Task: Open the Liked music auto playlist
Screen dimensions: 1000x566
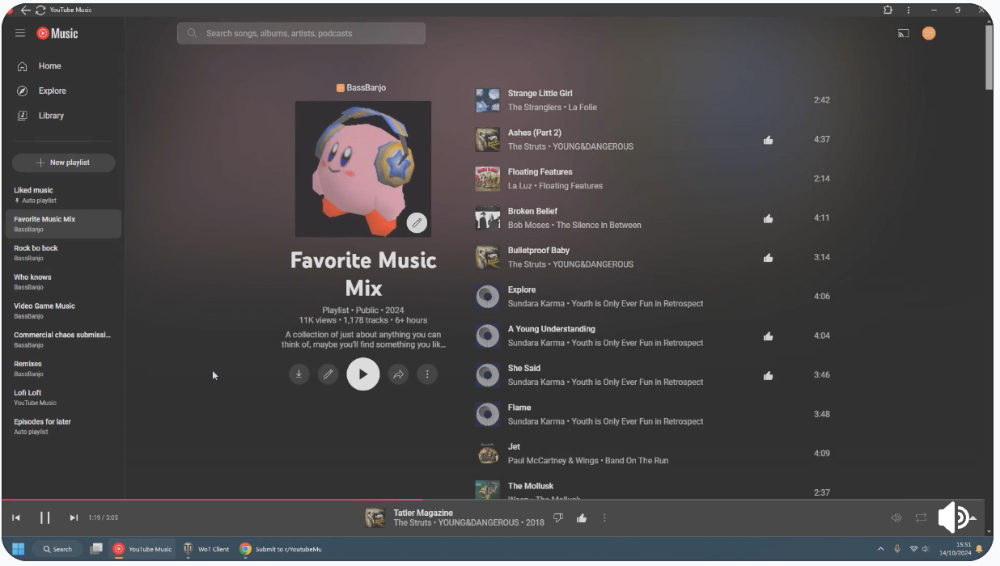Action: 63,195
